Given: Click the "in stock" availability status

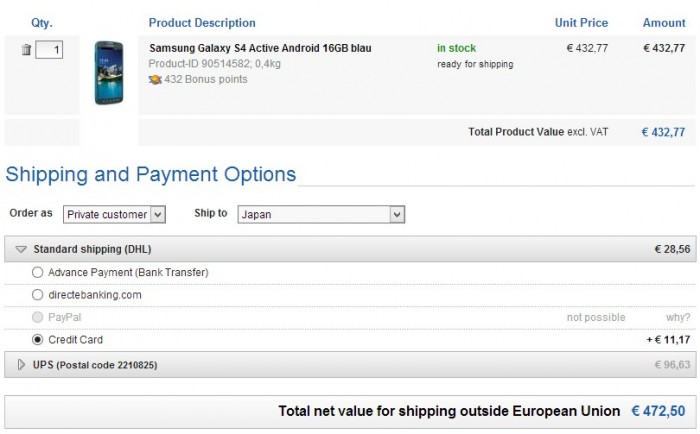Looking at the screenshot, I should [x=456, y=48].
